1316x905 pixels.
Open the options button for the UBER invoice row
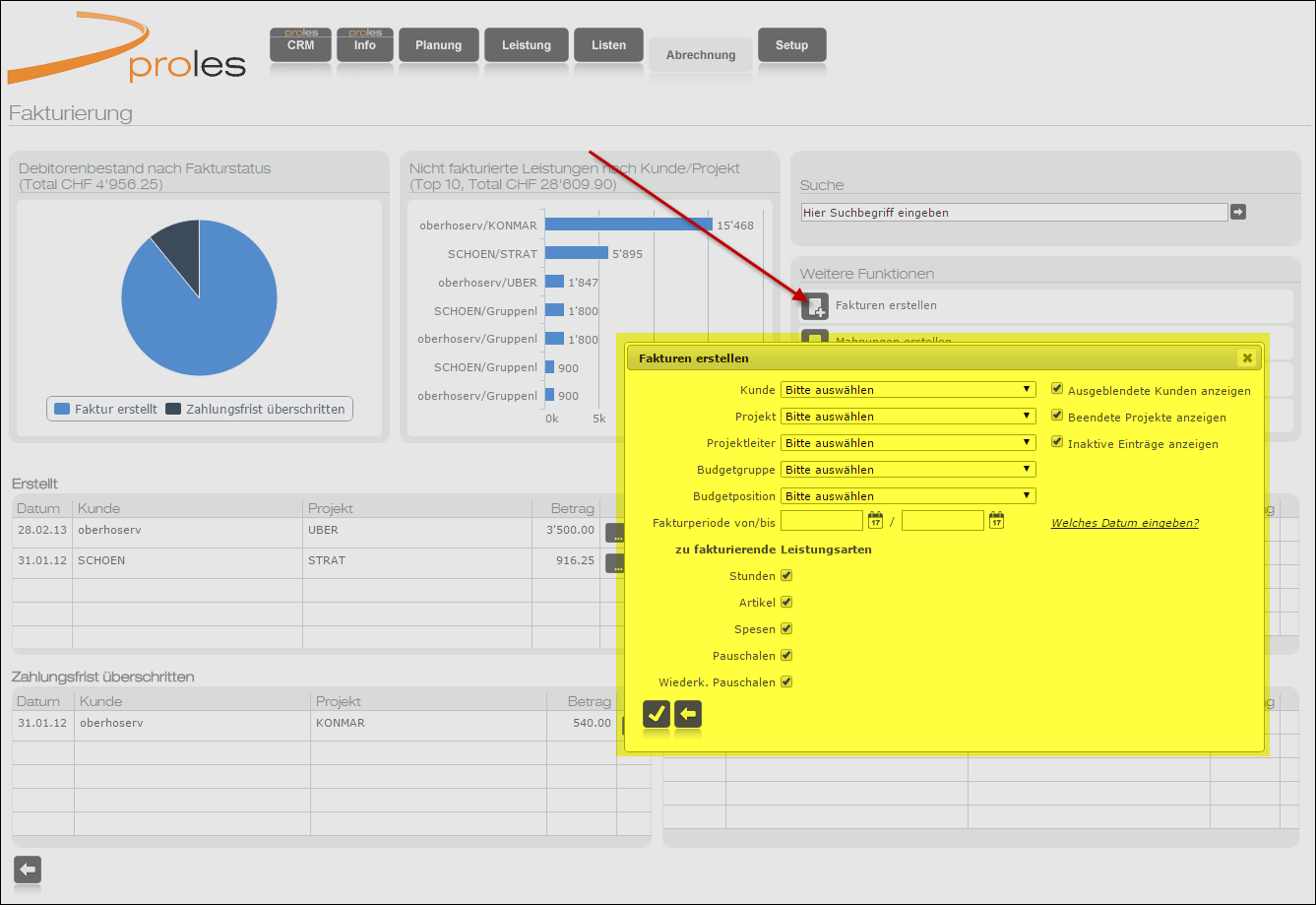click(617, 534)
